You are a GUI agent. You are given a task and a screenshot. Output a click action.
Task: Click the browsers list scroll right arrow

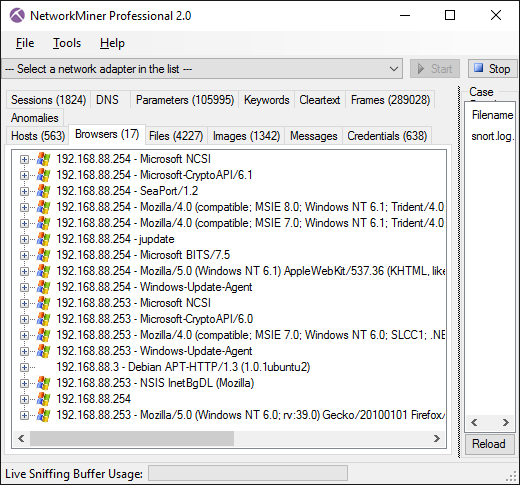tap(437, 438)
